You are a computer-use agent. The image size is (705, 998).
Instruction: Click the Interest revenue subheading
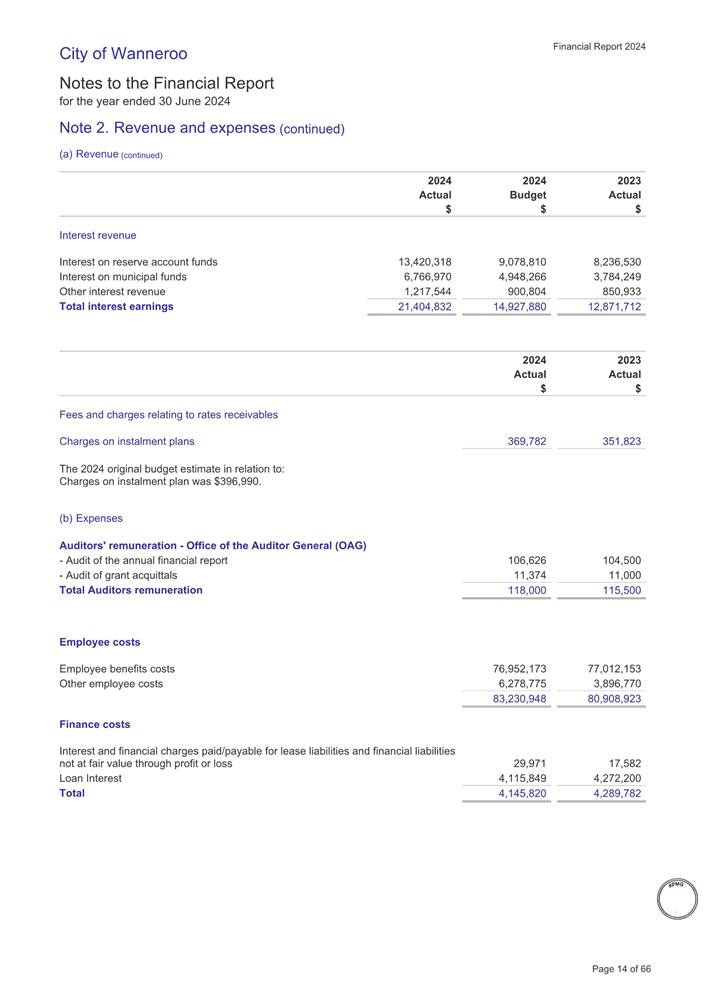click(x=98, y=235)
